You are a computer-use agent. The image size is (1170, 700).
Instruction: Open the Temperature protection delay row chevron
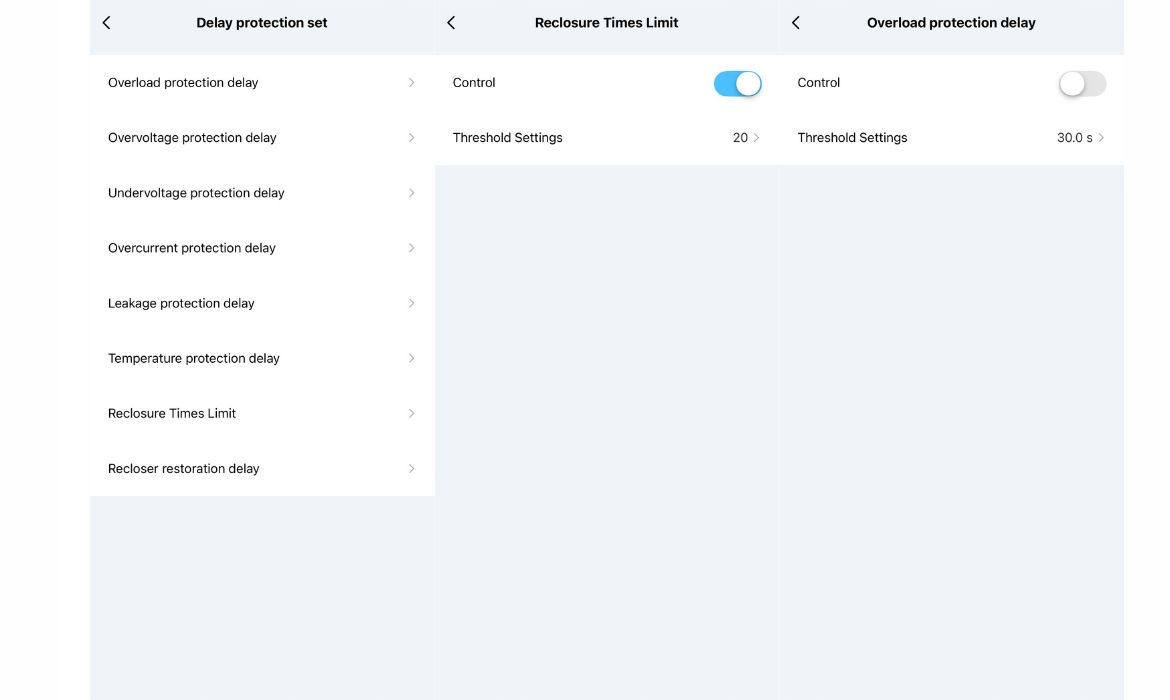click(411, 358)
